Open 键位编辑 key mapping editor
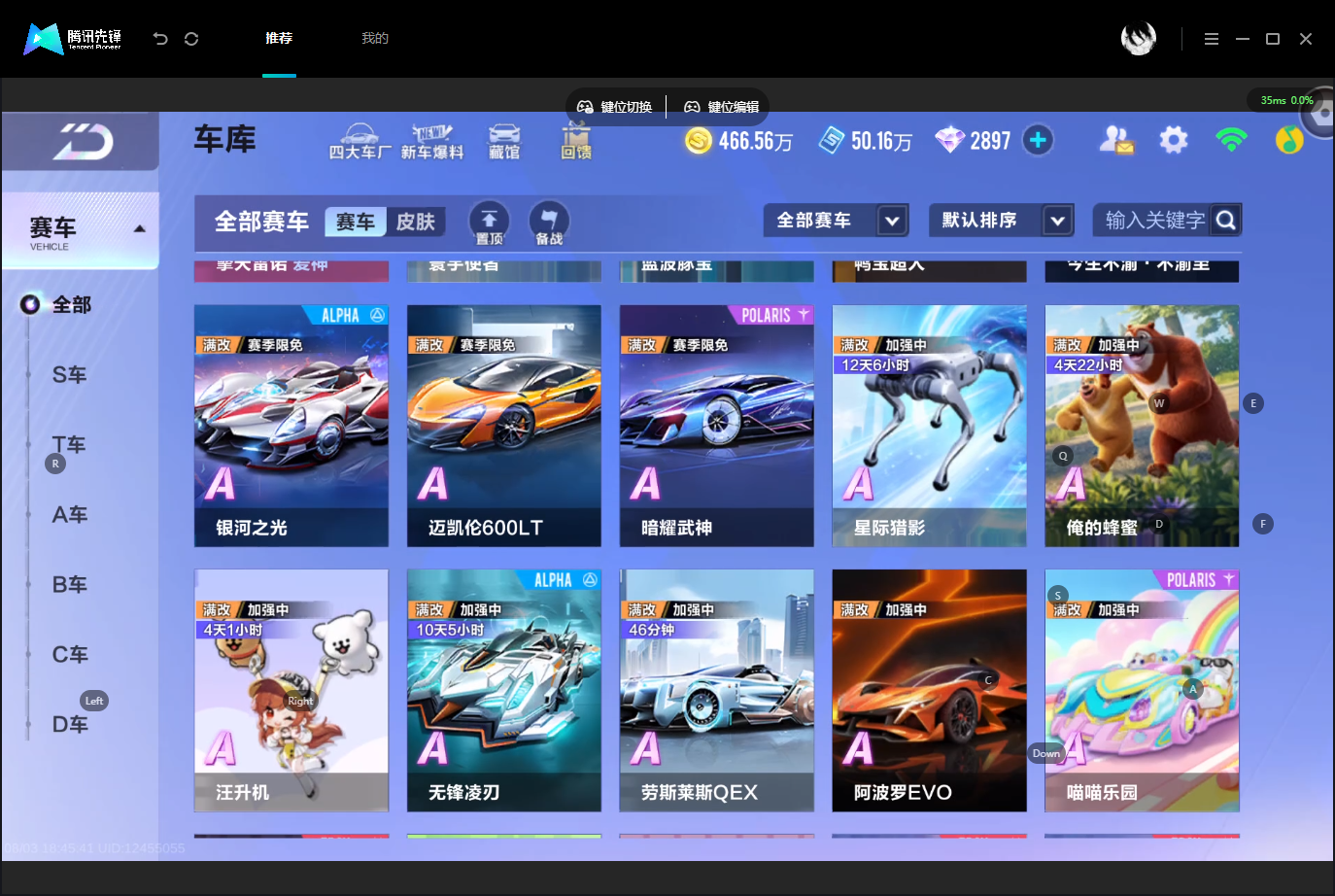The width and height of the screenshot is (1335, 896). (722, 107)
